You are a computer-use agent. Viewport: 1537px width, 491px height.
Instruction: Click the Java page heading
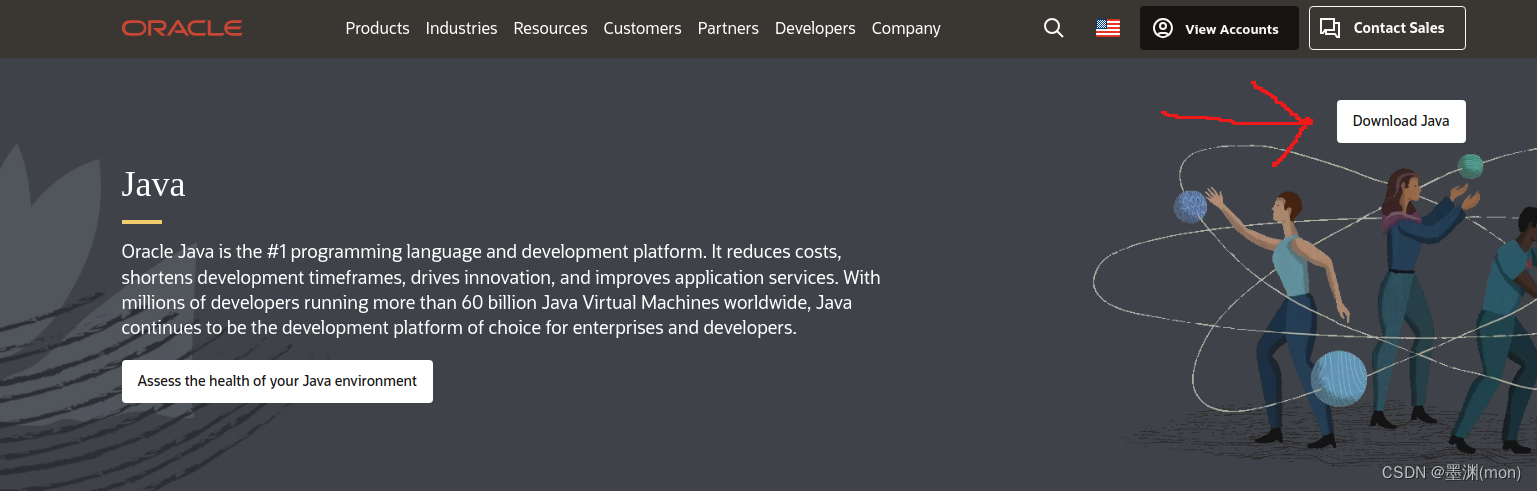click(153, 184)
